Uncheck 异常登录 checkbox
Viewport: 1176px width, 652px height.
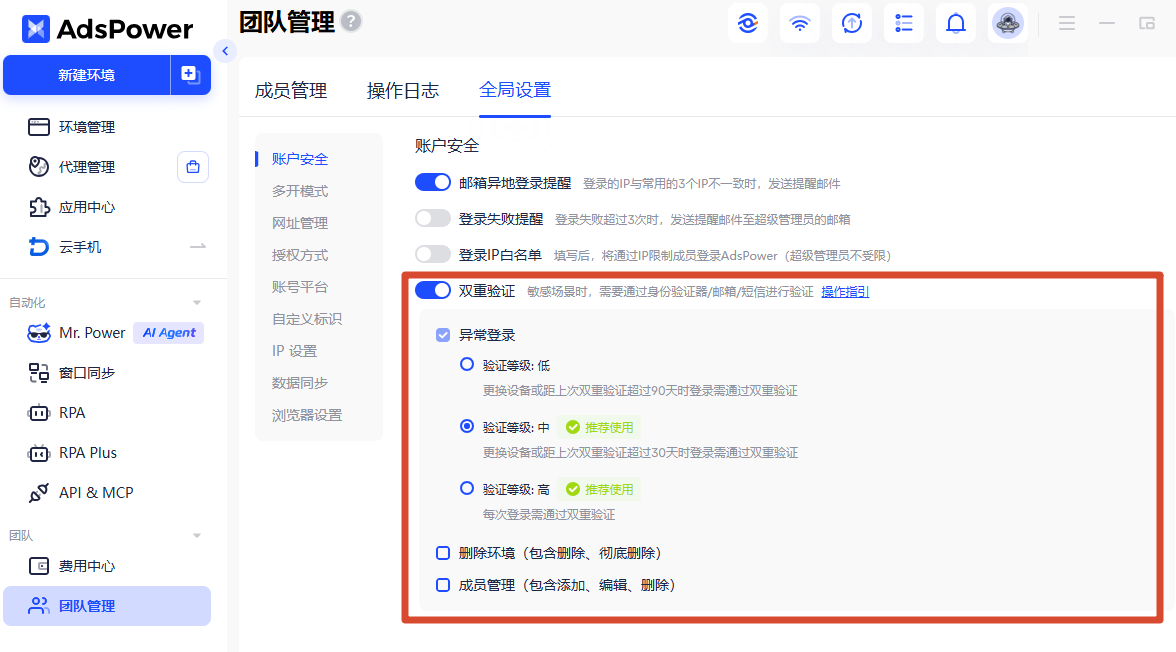[x=443, y=335]
